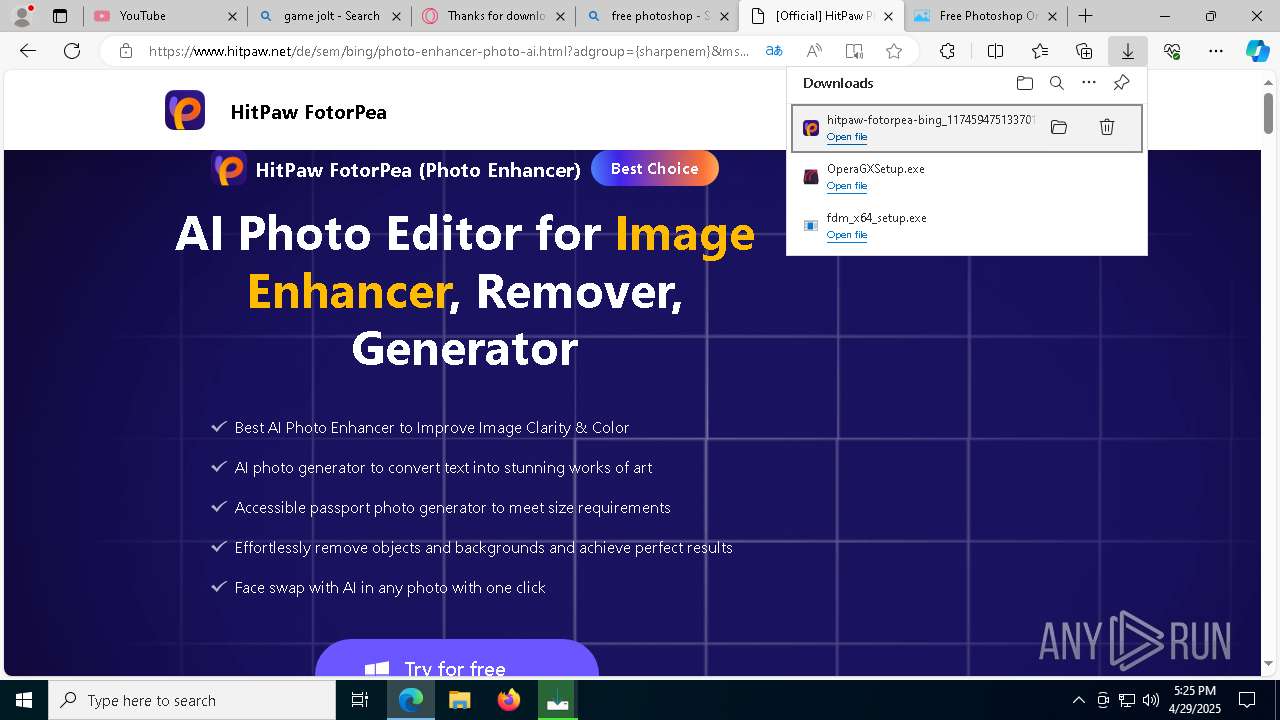Open a new browser tab

[1086, 16]
